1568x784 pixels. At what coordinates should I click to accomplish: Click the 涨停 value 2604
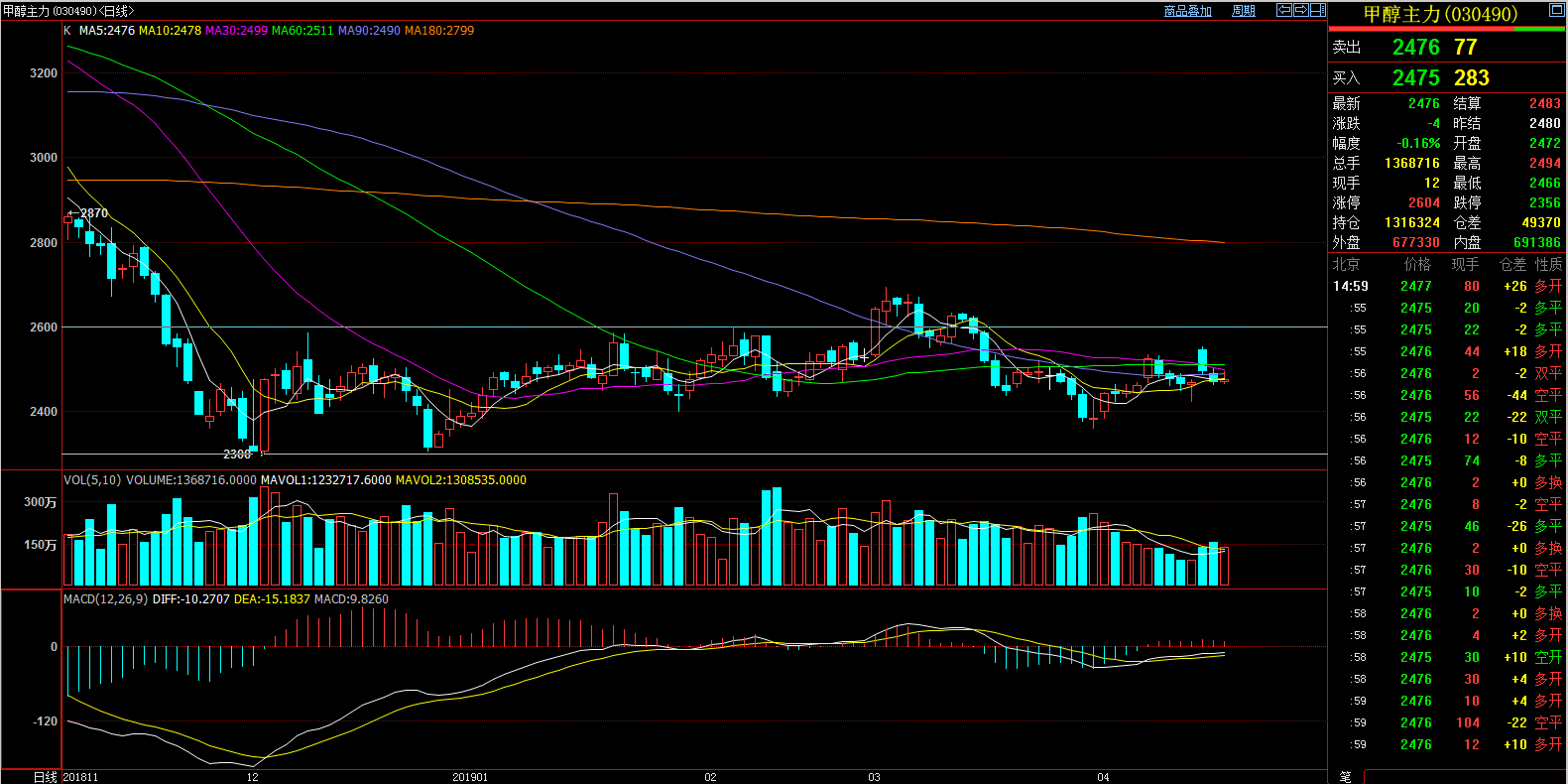pos(1424,202)
